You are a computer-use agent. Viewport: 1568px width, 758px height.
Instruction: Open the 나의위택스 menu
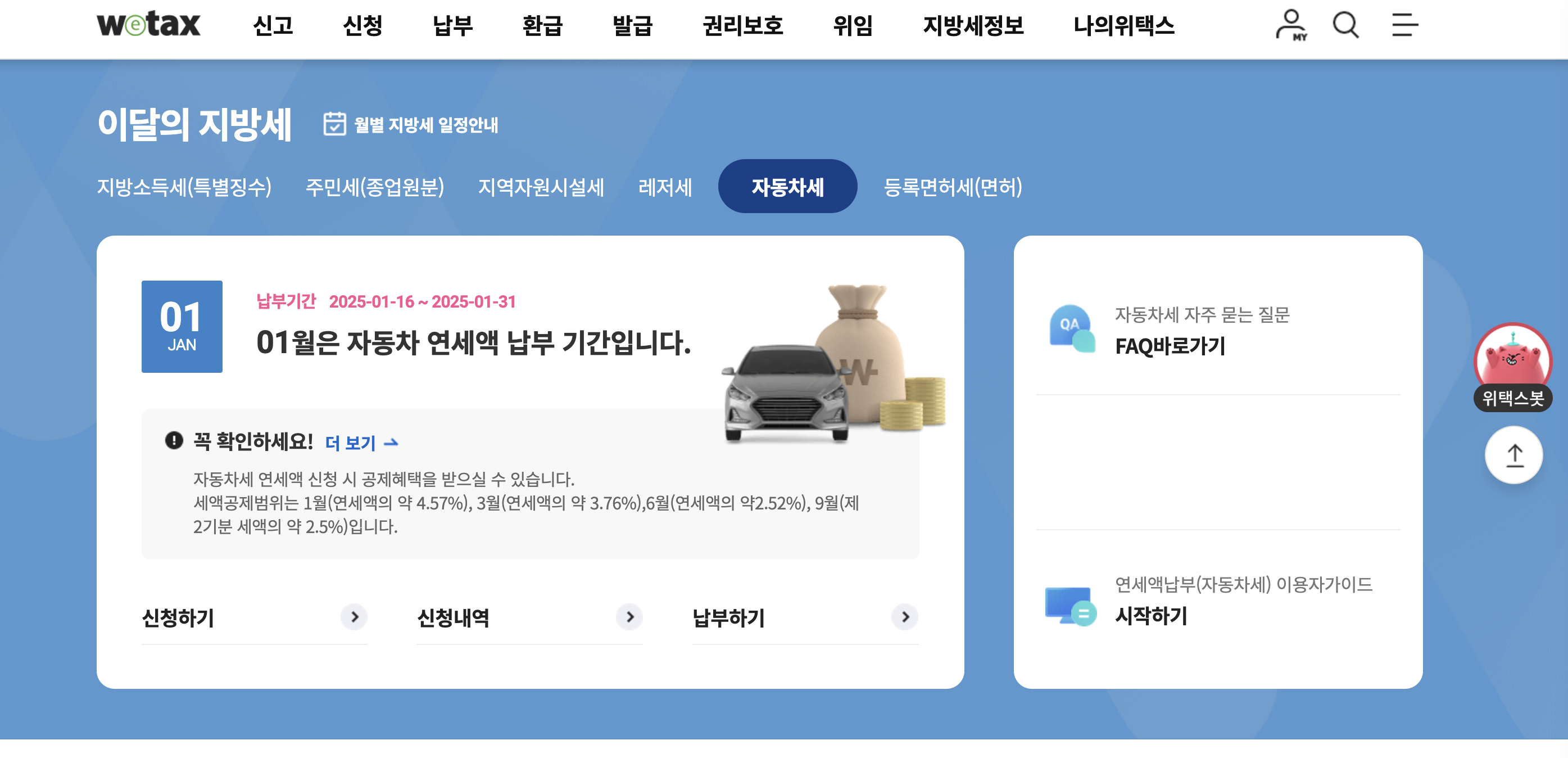pyautogui.click(x=1123, y=25)
